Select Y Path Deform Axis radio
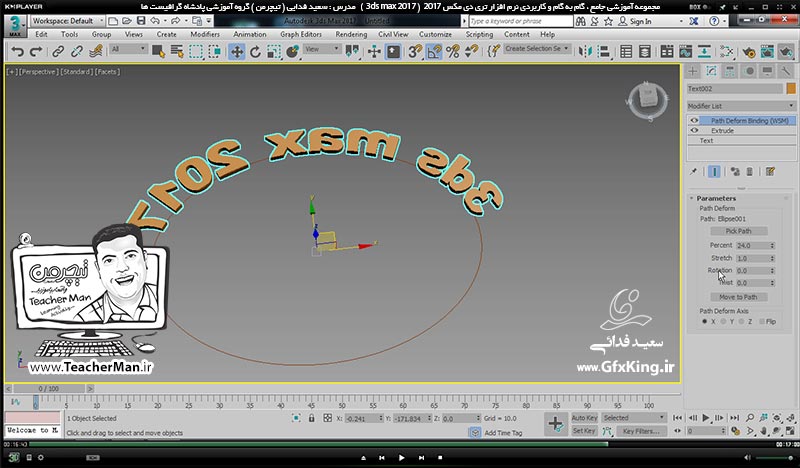Image resolution: width=800 pixels, height=468 pixels. point(723,322)
